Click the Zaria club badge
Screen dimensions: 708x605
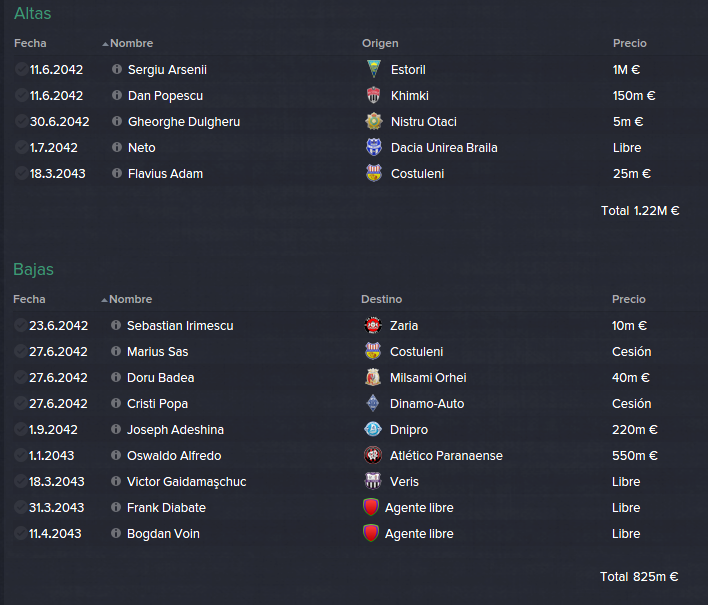pos(373,325)
